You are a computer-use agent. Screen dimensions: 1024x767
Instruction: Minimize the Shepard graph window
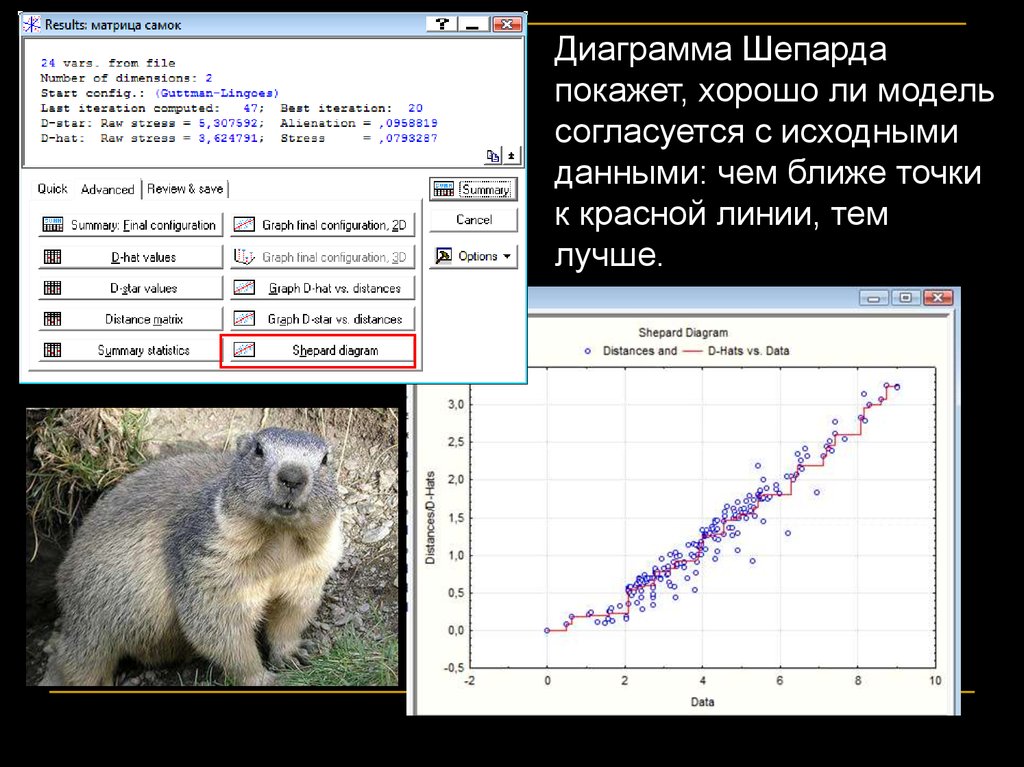coord(874,298)
